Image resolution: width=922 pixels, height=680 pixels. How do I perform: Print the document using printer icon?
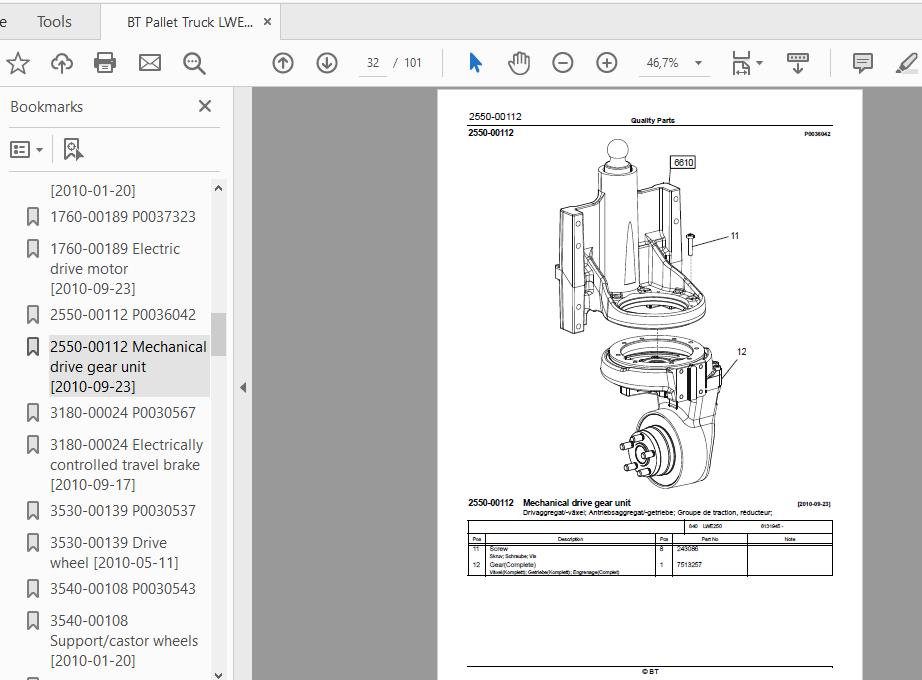[105, 63]
